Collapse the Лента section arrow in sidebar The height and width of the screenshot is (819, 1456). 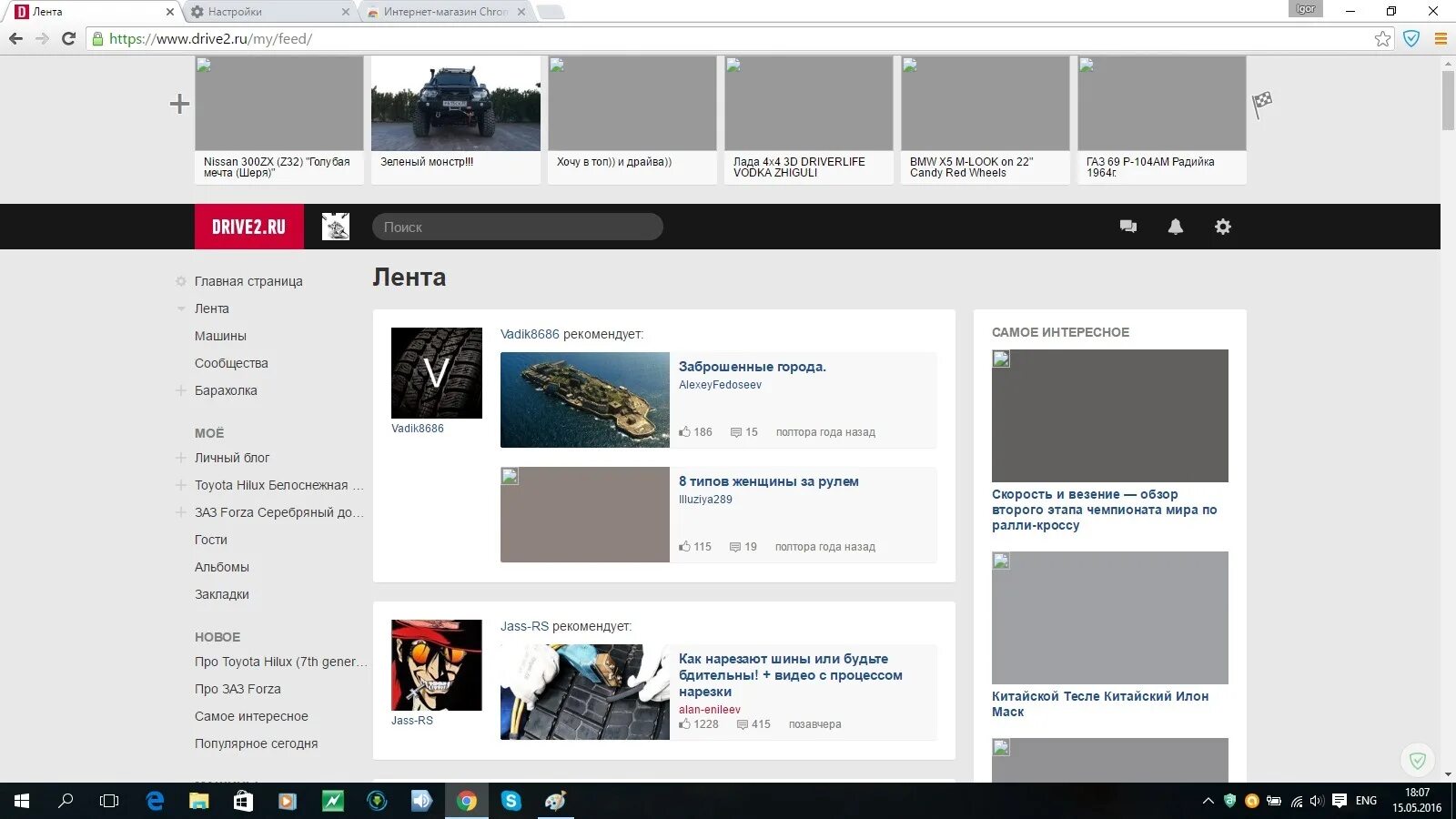coord(180,308)
